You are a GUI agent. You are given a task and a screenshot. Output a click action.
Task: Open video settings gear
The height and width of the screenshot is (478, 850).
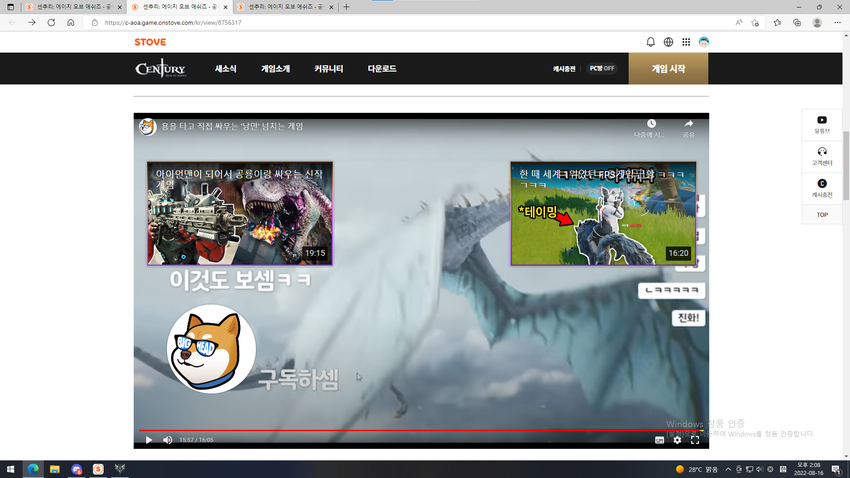pos(677,440)
